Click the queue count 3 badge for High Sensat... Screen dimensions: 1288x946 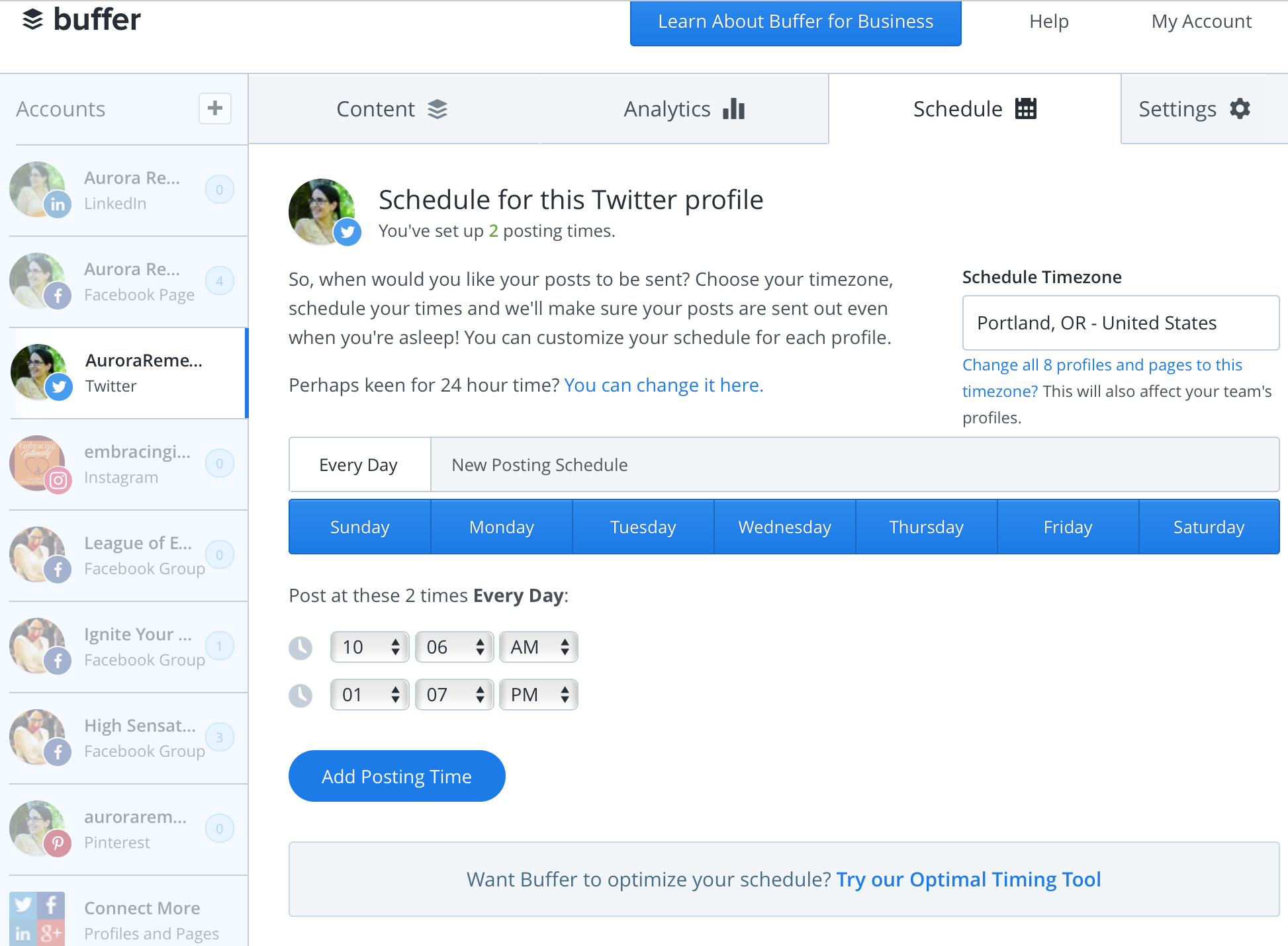point(220,738)
